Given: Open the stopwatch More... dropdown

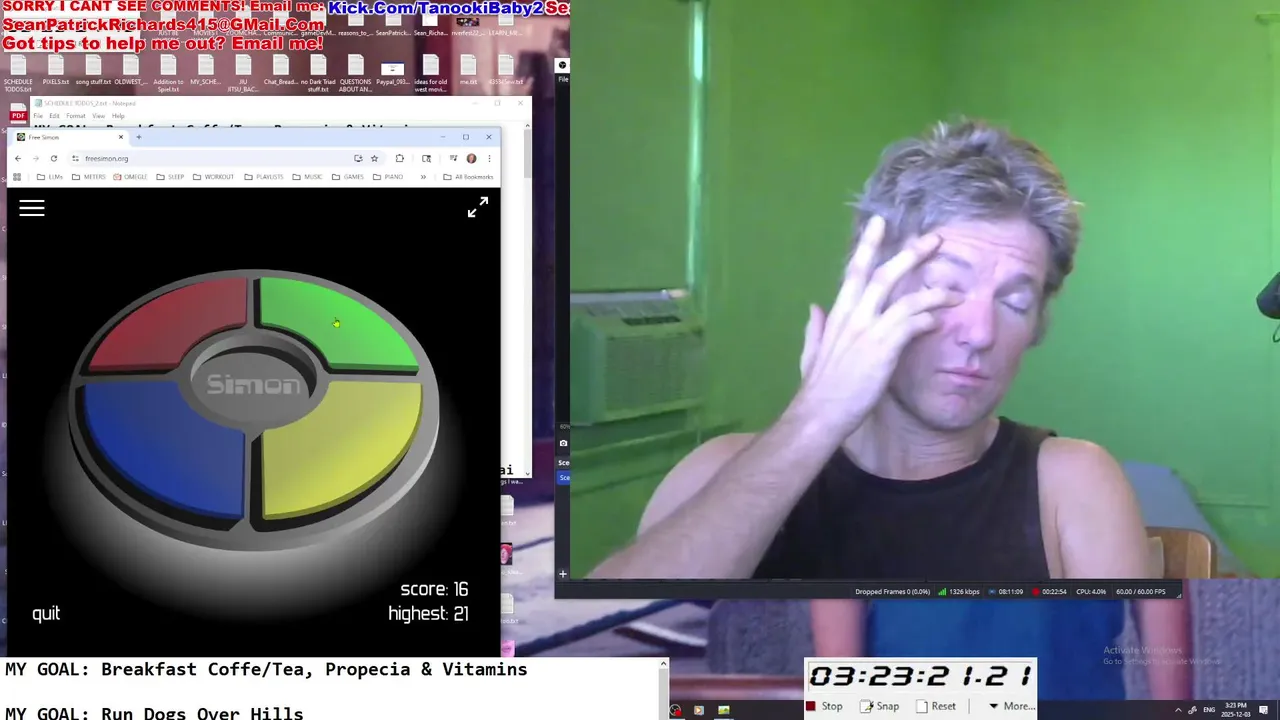Looking at the screenshot, I should coord(1011,706).
